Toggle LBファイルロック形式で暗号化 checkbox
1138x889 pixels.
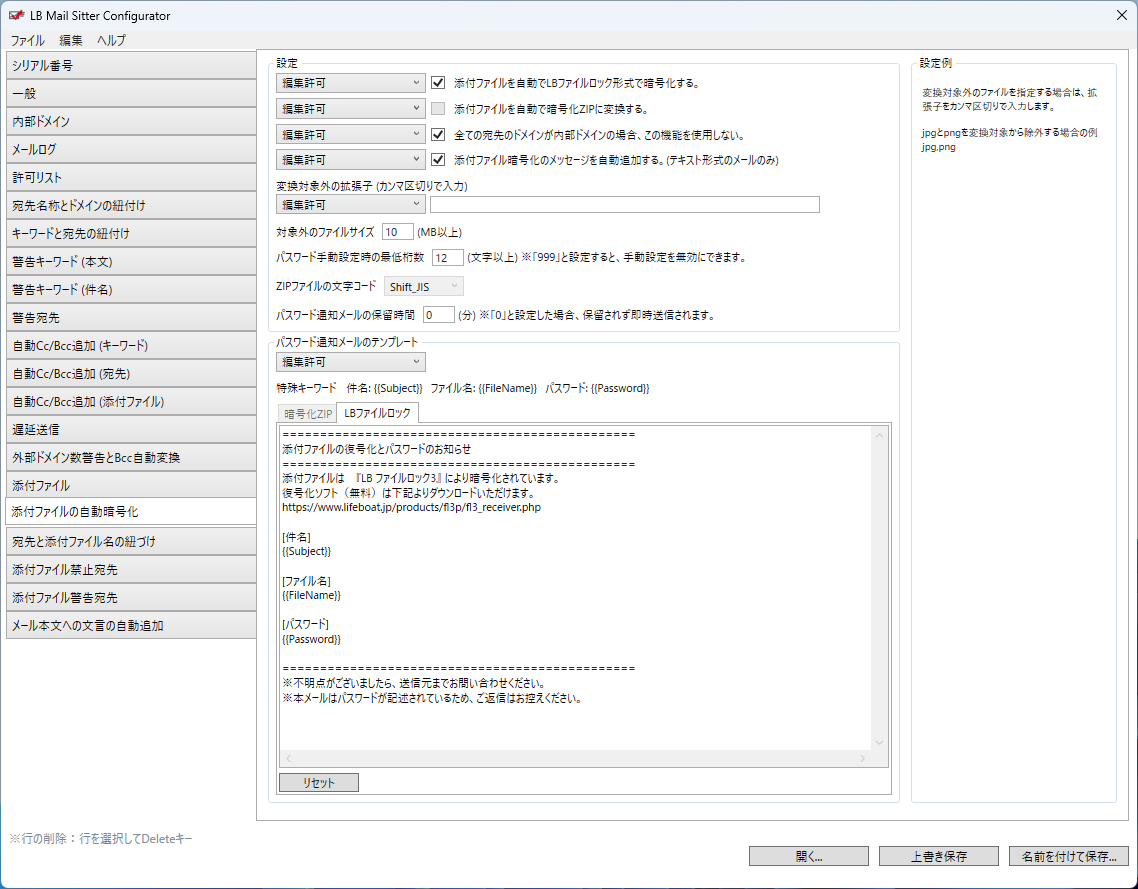pyautogui.click(x=438, y=84)
